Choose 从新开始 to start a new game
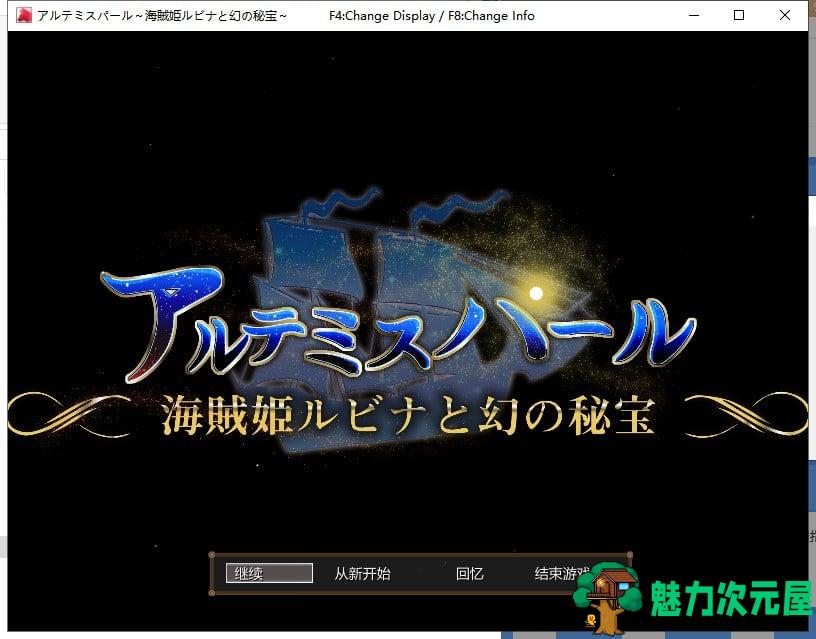 (362, 573)
